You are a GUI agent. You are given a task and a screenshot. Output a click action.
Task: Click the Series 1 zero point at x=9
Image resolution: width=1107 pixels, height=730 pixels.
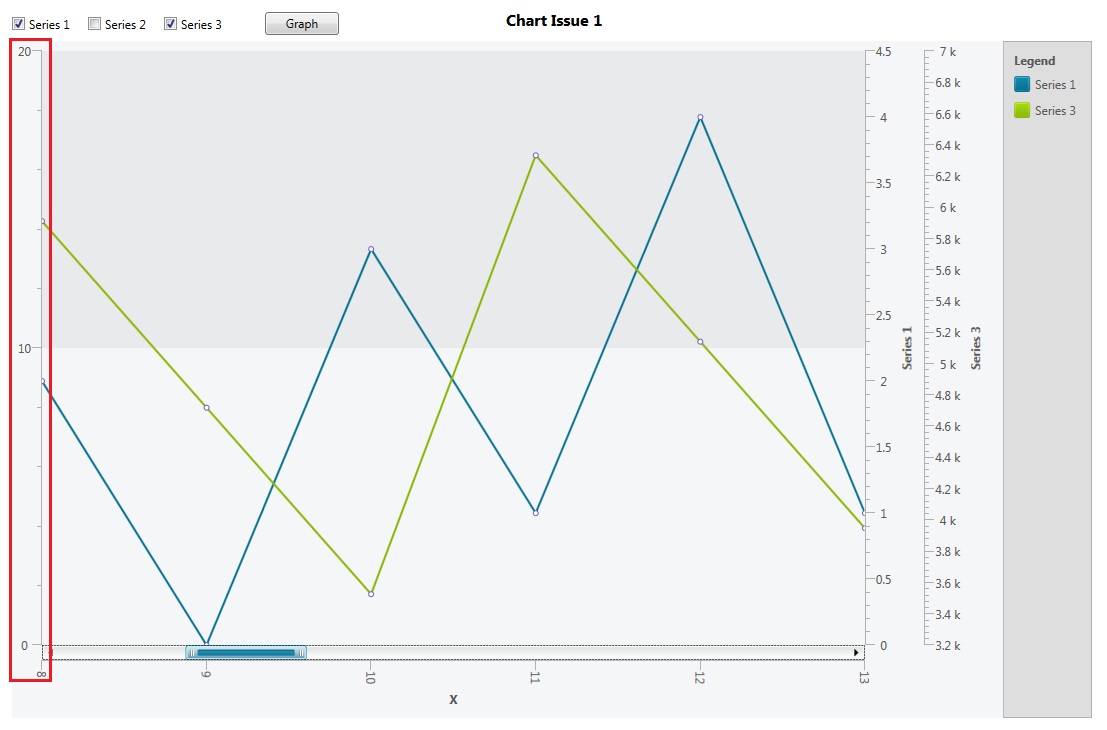click(x=207, y=644)
